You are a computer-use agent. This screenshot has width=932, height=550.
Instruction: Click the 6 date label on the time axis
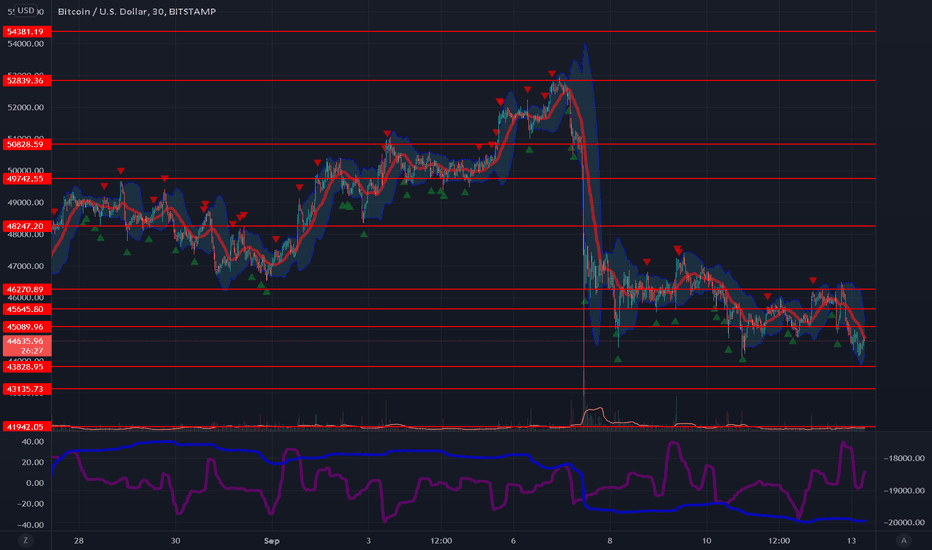click(x=513, y=541)
